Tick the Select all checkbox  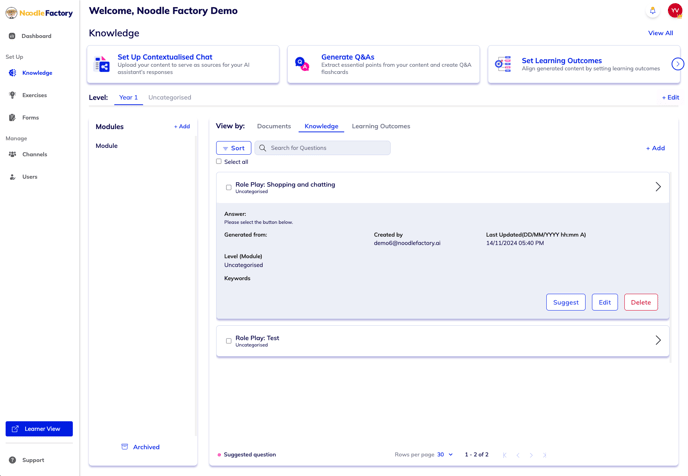coord(219,161)
